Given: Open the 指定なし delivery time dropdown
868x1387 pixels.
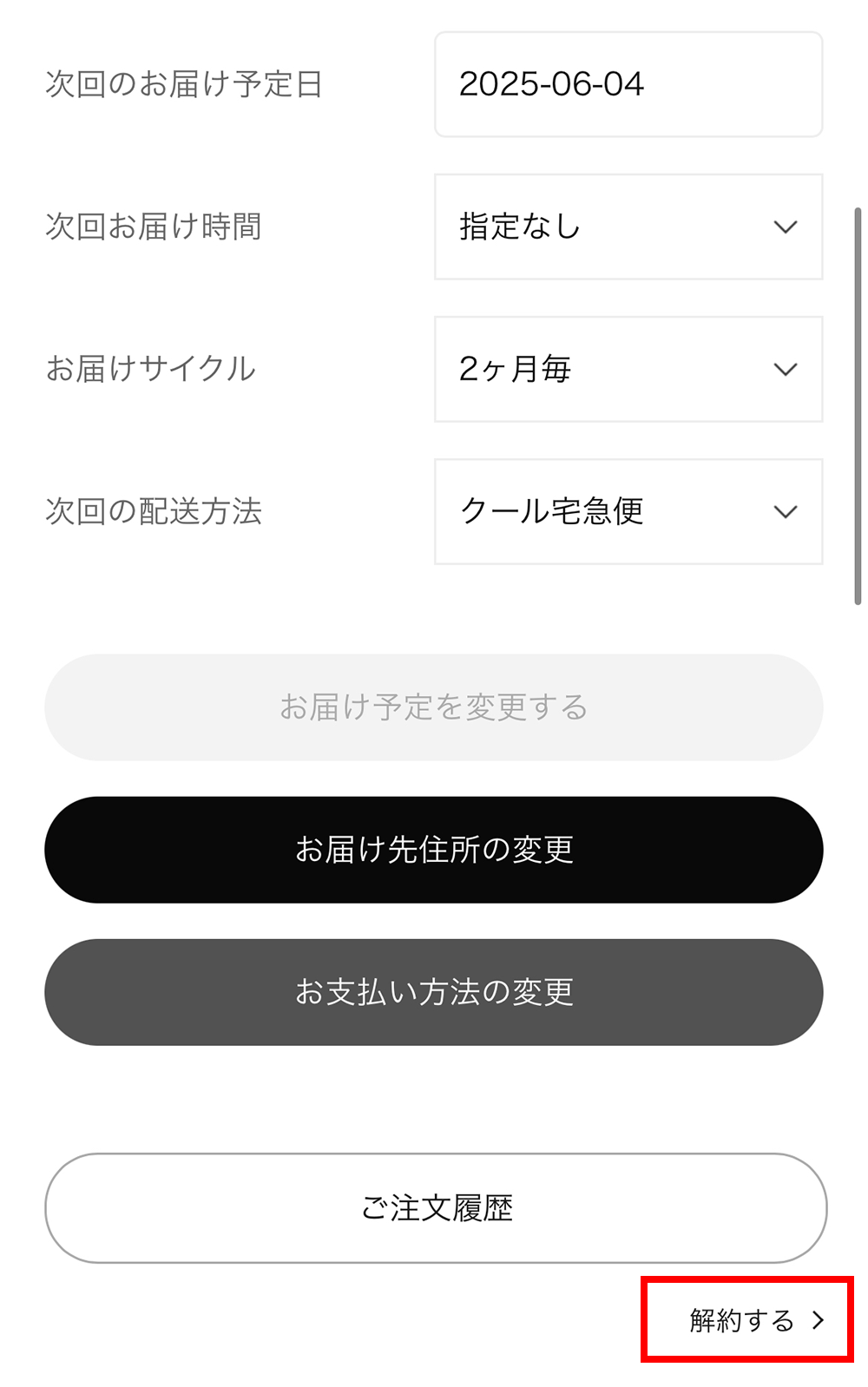Looking at the screenshot, I should coord(628,227).
